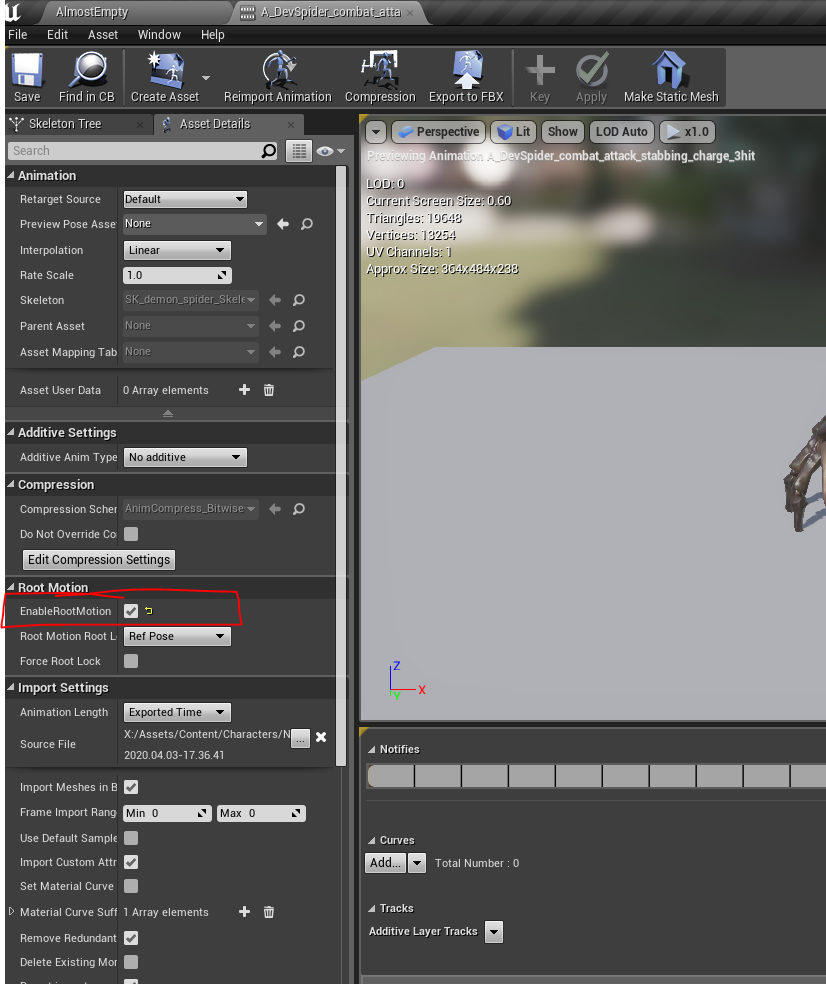Viewport: 826px width, 984px height.
Task: Enable the Force Root Lock checkbox
Action: pyautogui.click(x=131, y=661)
